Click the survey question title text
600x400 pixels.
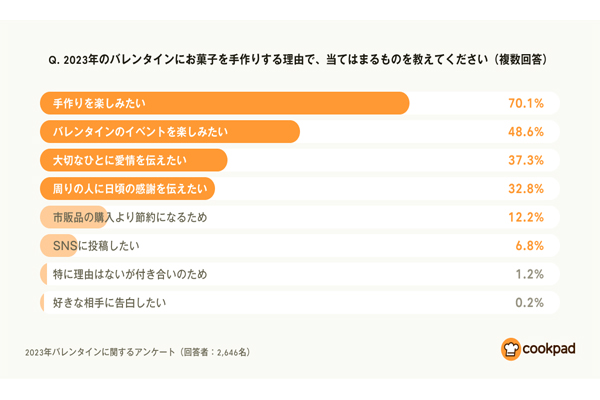[300, 61]
